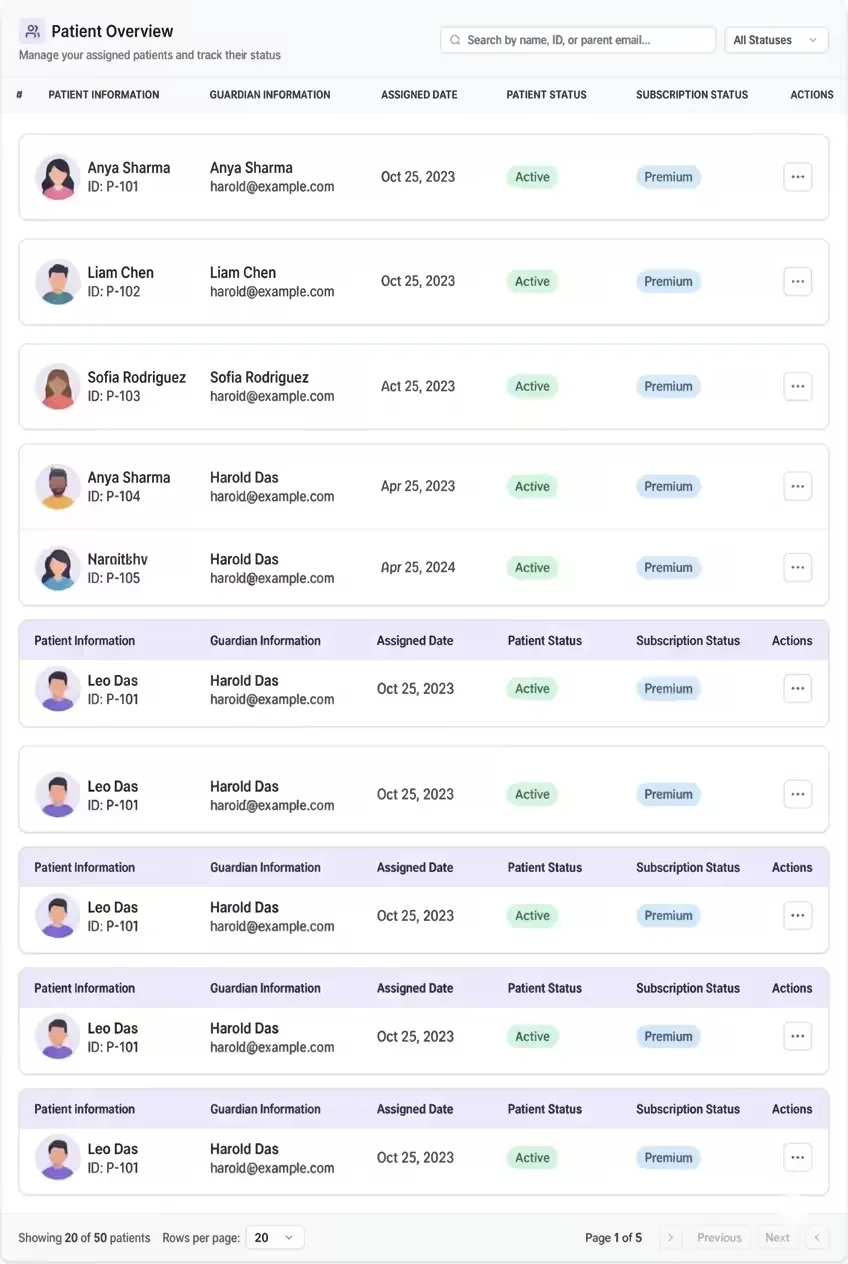Open actions menu for patient P-102

point(797,282)
